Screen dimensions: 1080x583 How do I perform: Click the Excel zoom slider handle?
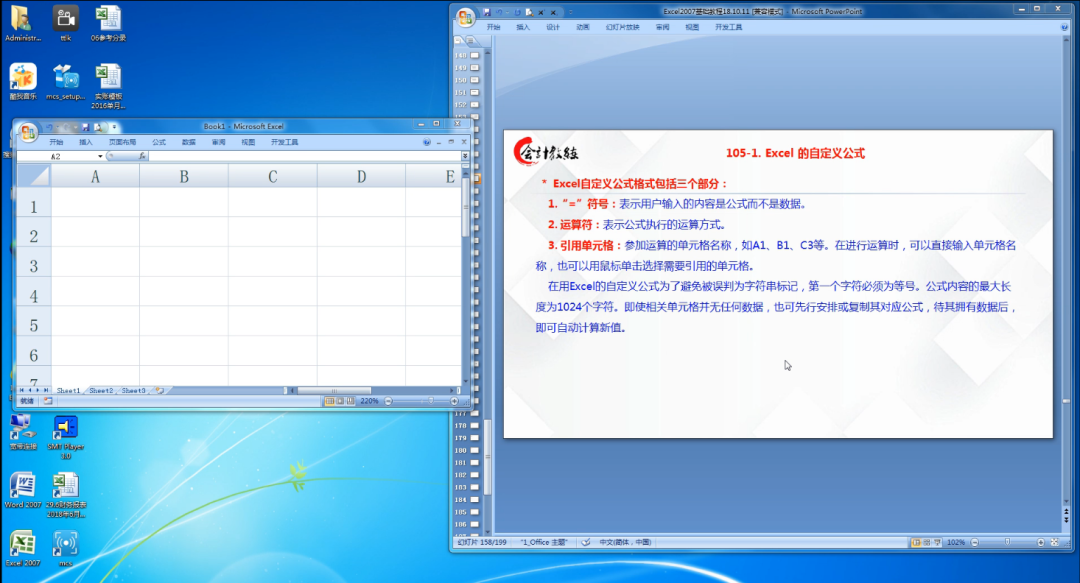(430, 400)
